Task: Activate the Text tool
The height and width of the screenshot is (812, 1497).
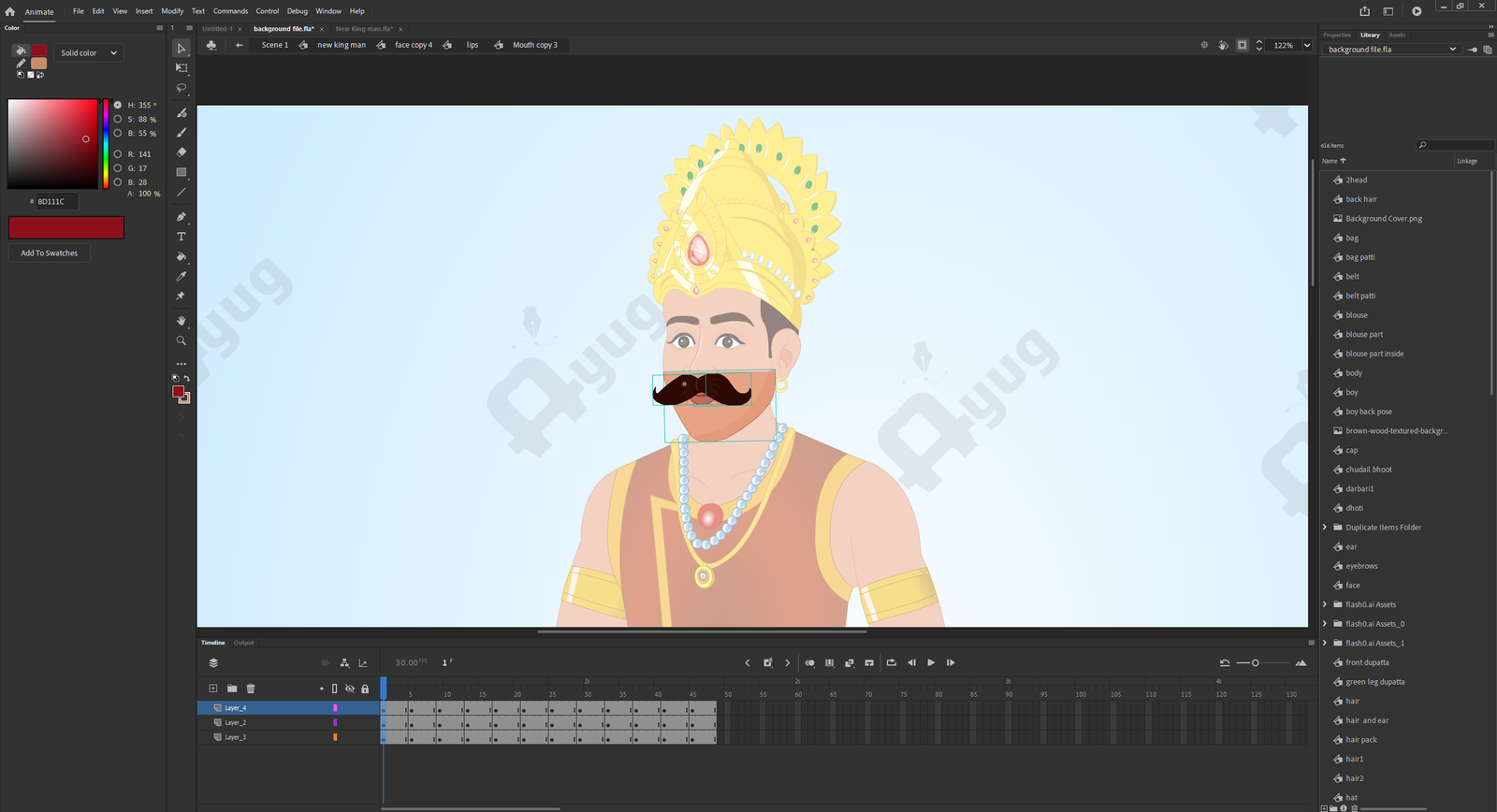Action: (x=182, y=237)
